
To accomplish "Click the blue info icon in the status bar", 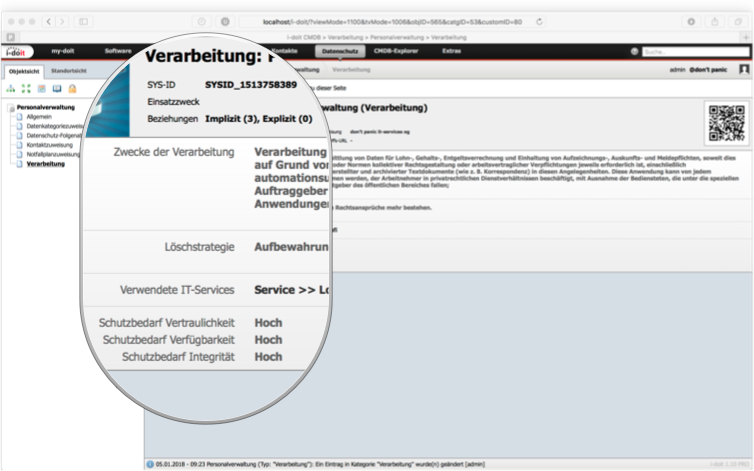I will [x=150, y=464].
